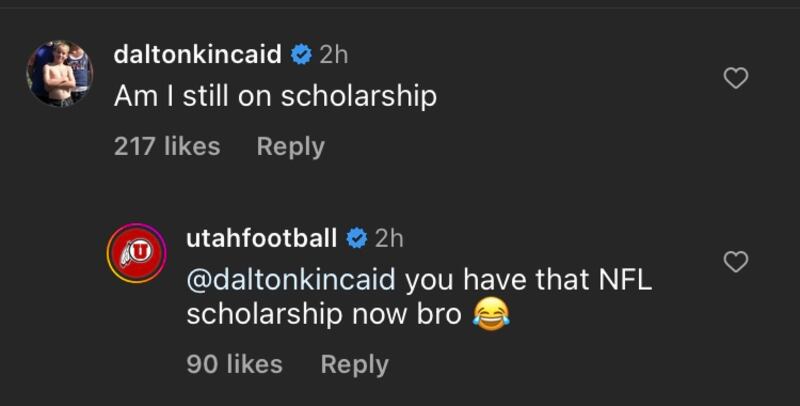Open the utahfootball username link
800x406 pixels.
click(x=261, y=238)
